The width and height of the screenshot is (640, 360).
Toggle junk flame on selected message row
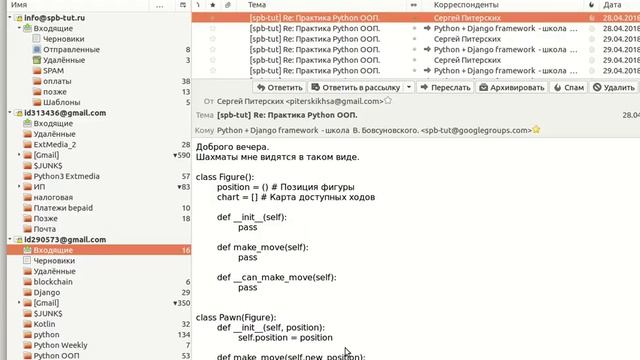[592, 18]
